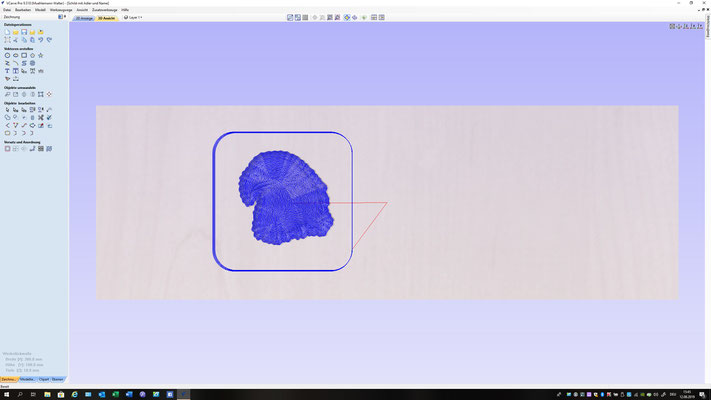The image size is (711, 400).
Task: Open the Move Selected Objects tool
Action: (x=7, y=94)
